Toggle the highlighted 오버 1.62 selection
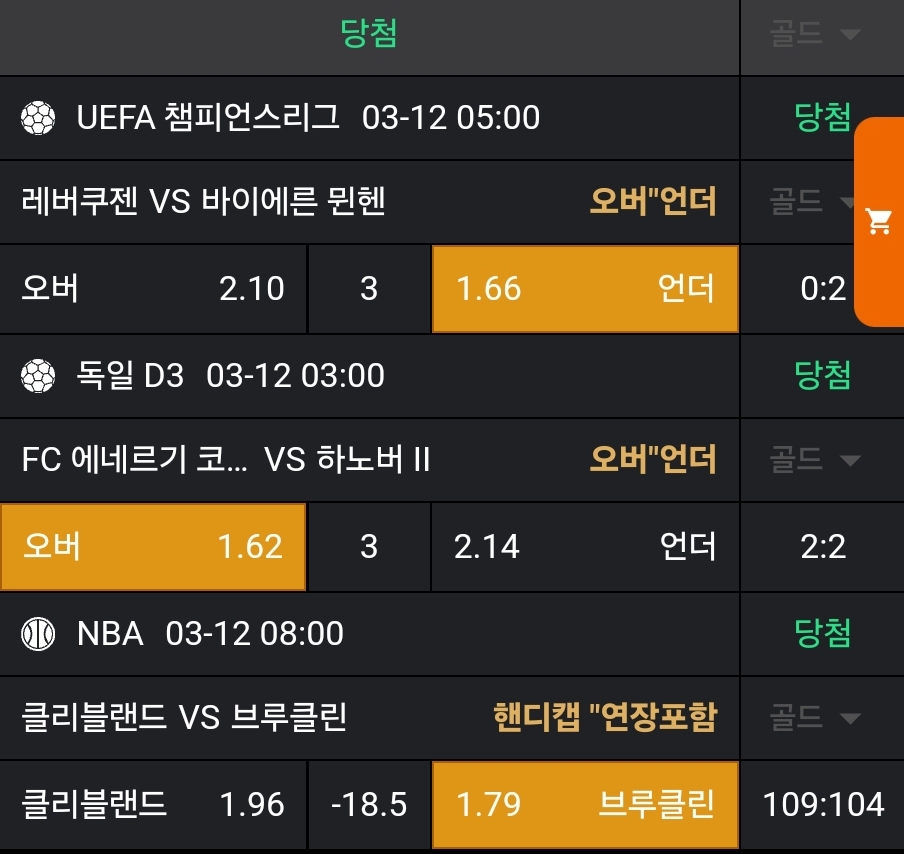This screenshot has height=854, width=904. click(x=153, y=547)
